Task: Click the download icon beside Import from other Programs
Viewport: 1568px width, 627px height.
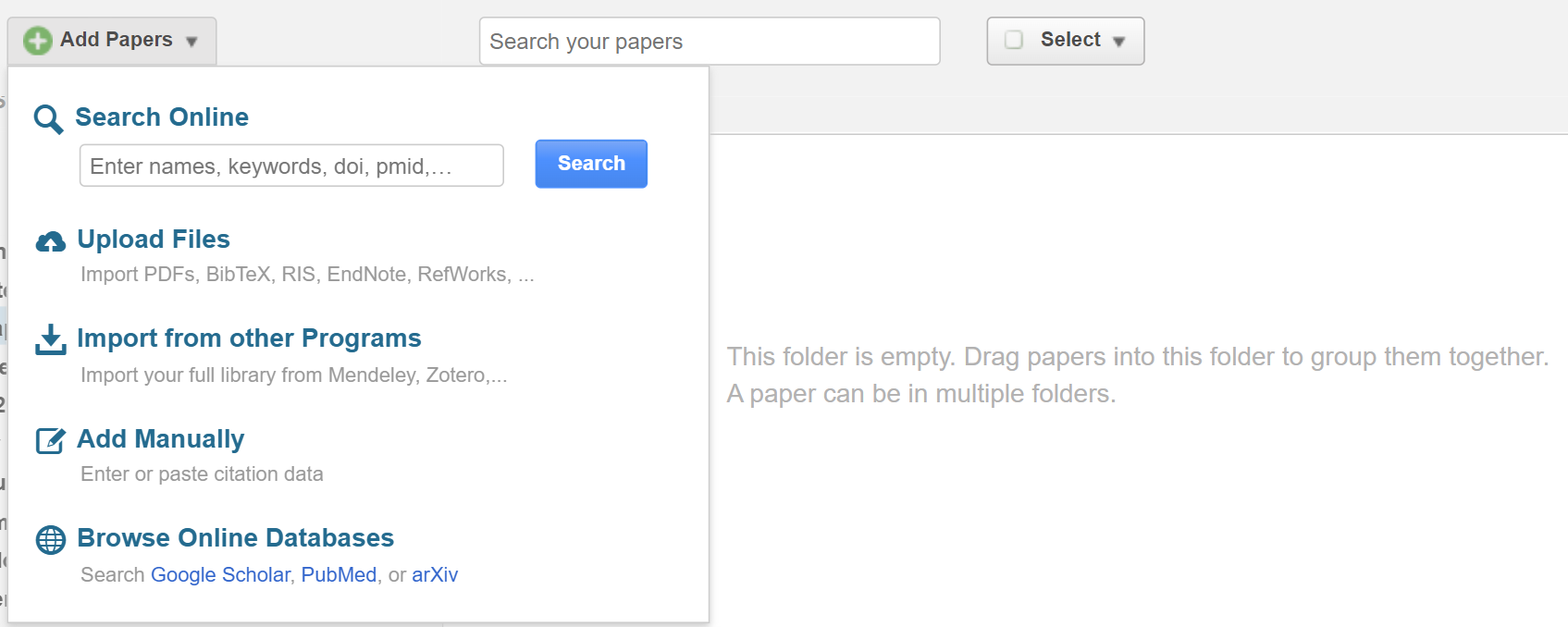Action: coord(51,340)
